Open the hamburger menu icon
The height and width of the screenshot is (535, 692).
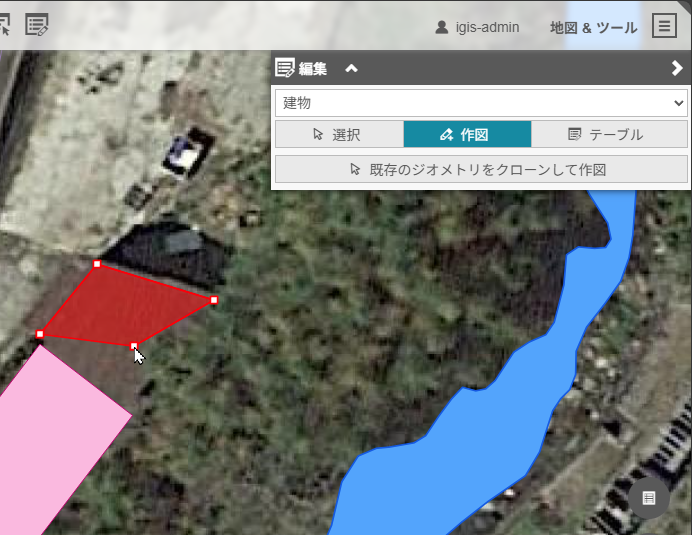pos(664,26)
